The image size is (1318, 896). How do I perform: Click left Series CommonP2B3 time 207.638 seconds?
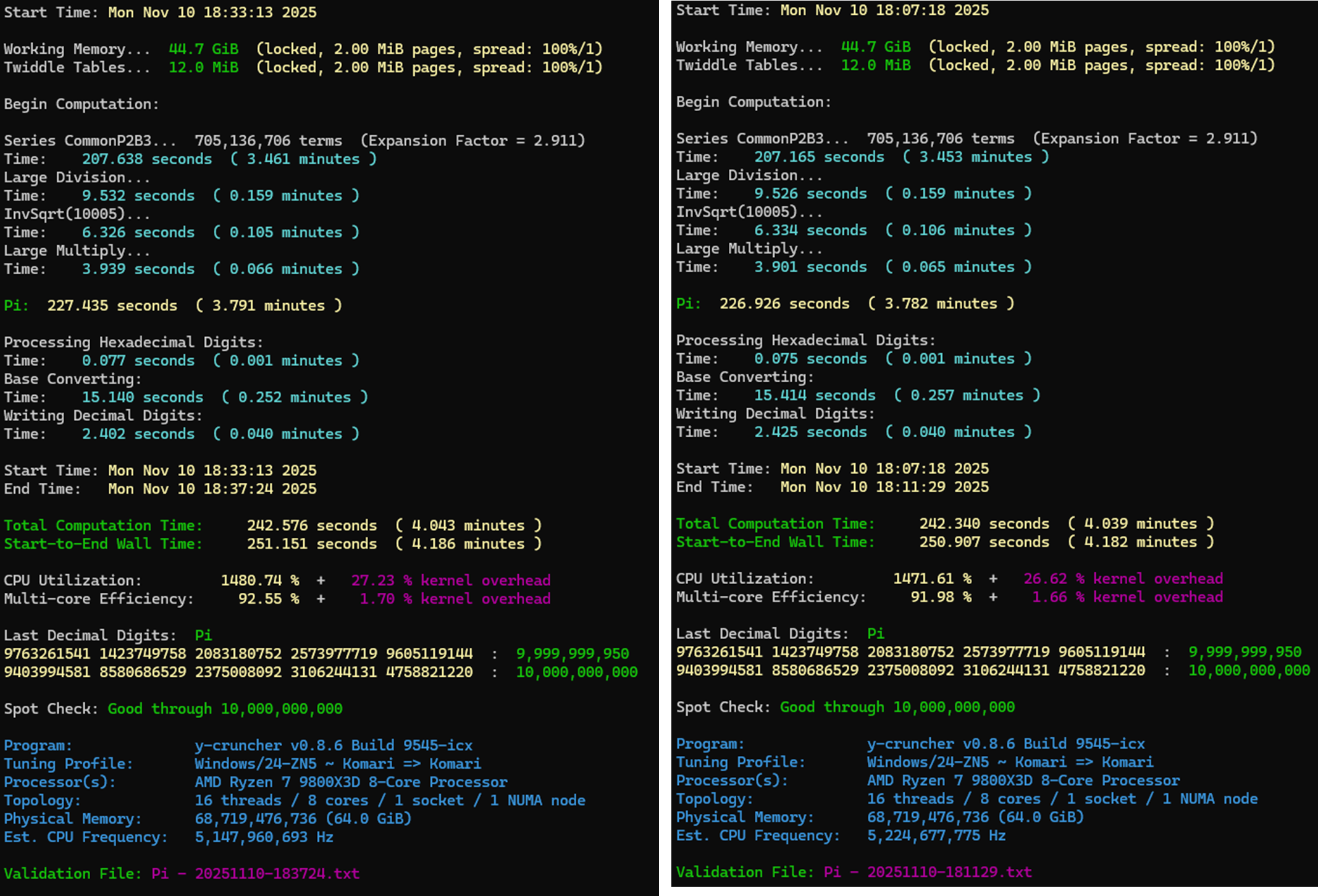click(146, 159)
